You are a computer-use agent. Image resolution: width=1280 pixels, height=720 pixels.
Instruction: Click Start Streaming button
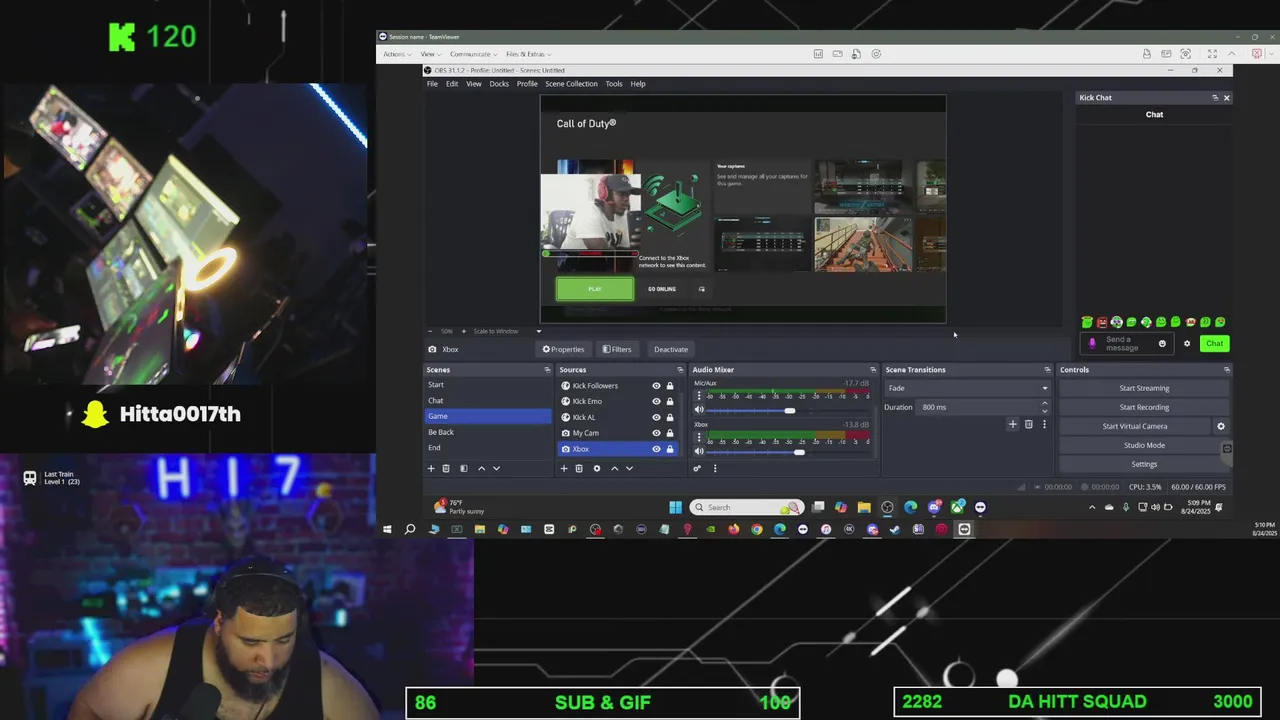(1144, 388)
